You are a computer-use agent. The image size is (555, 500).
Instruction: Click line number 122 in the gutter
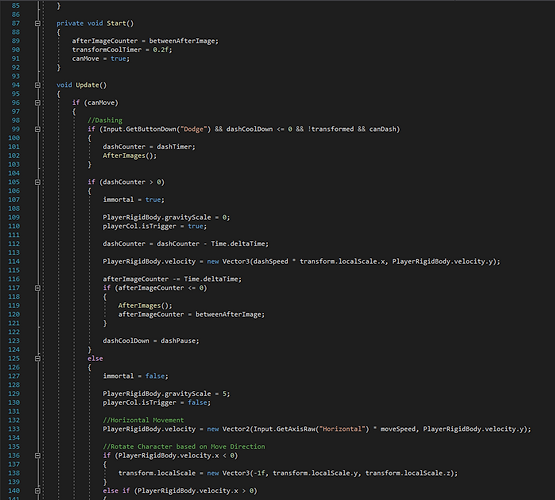[14, 332]
